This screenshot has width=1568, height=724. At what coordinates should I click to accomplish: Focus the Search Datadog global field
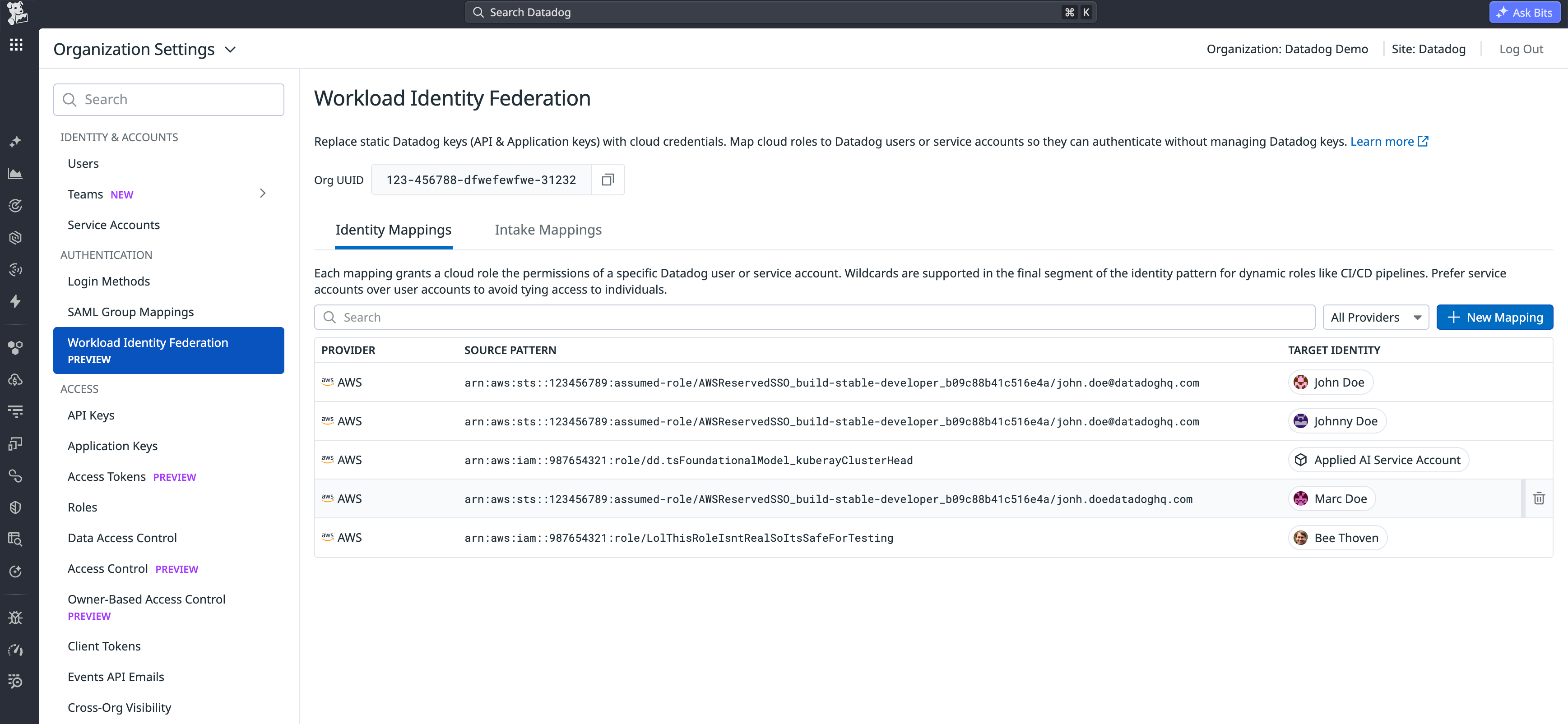tap(780, 12)
